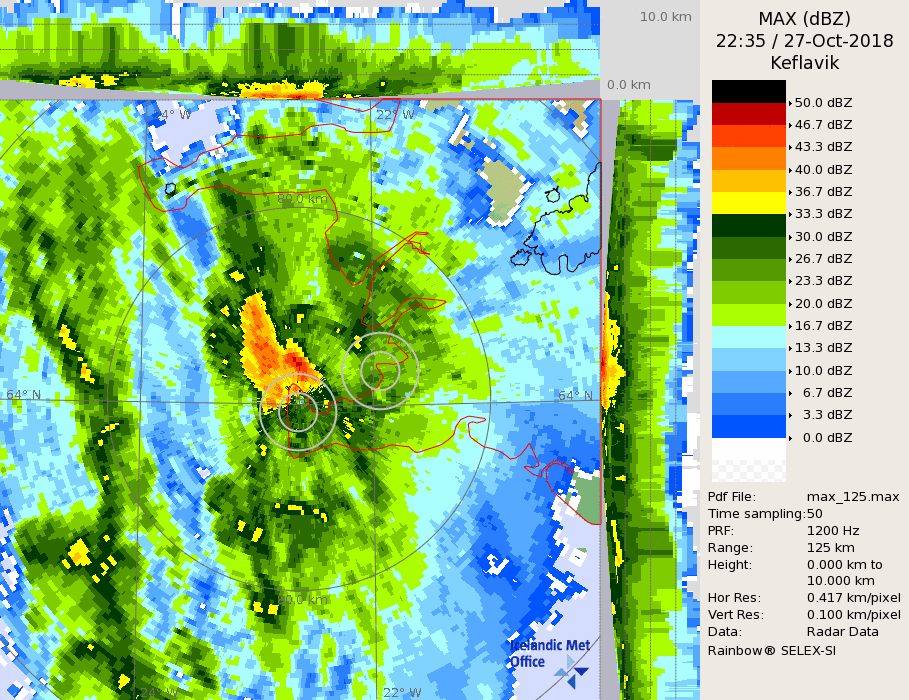Click the 125 km Range value
909x700 pixels.
coord(828,548)
